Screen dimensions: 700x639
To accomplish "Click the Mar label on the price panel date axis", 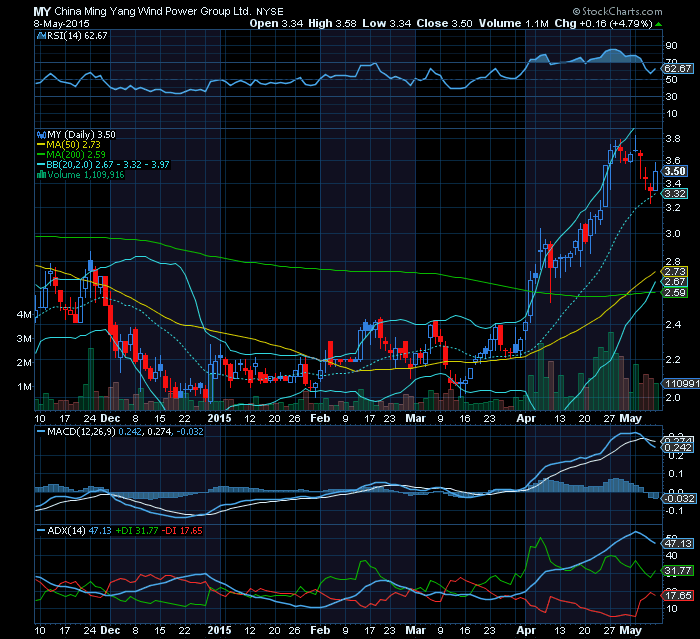I will 415,418.
